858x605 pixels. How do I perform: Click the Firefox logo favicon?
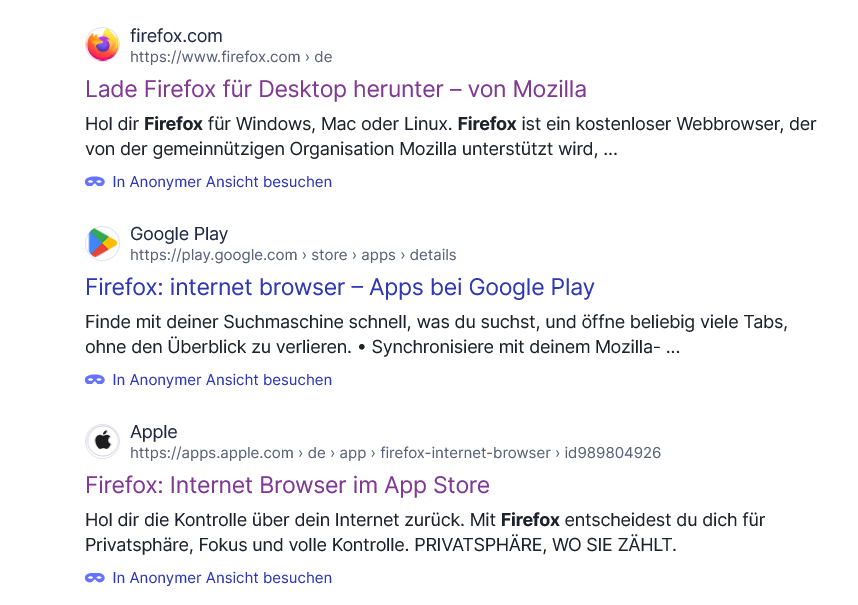102,45
